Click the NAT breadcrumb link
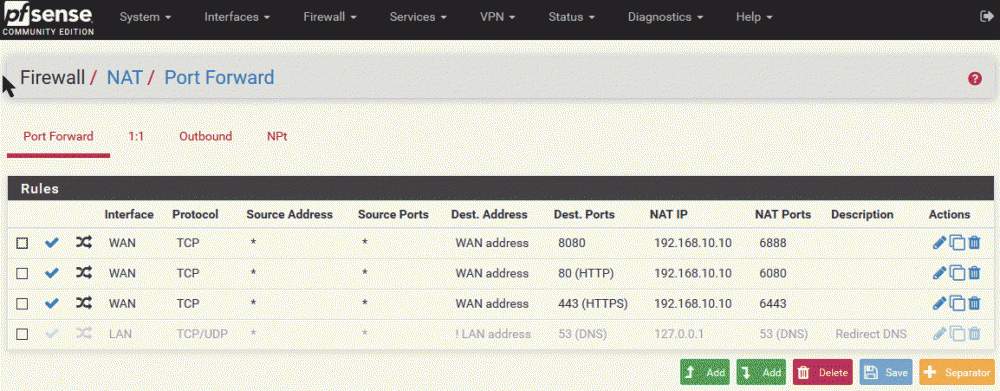The width and height of the screenshot is (1000, 391). [x=124, y=78]
